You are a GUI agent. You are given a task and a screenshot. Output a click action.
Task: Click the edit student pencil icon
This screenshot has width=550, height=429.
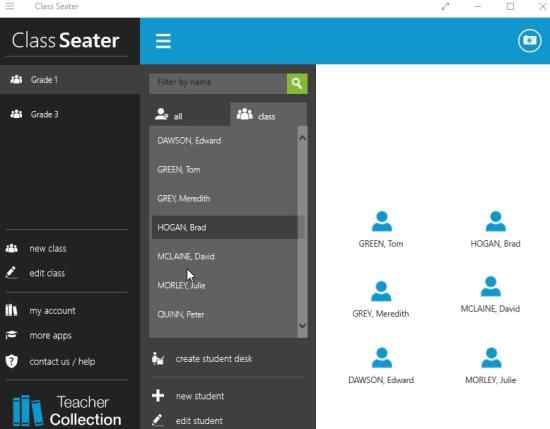coord(158,420)
